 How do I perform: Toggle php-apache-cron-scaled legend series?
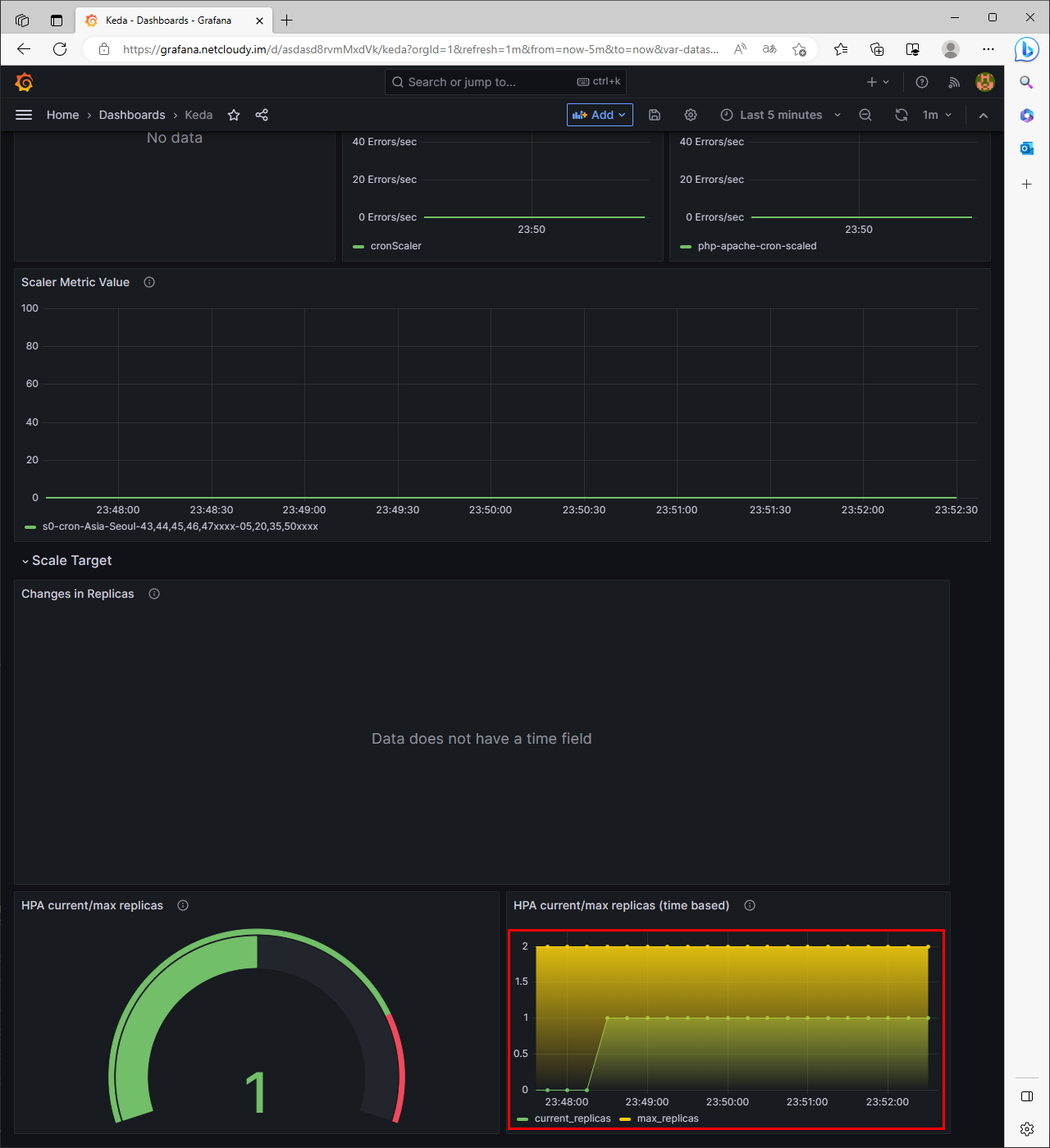(x=757, y=246)
